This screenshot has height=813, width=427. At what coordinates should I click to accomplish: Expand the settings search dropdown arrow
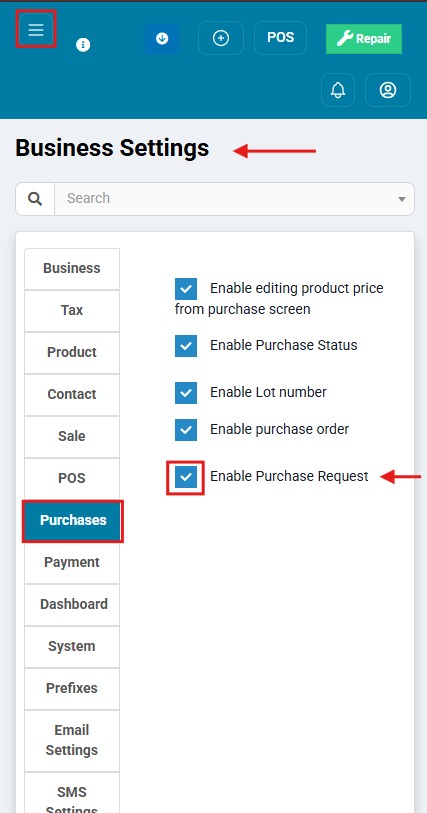[x=401, y=199]
